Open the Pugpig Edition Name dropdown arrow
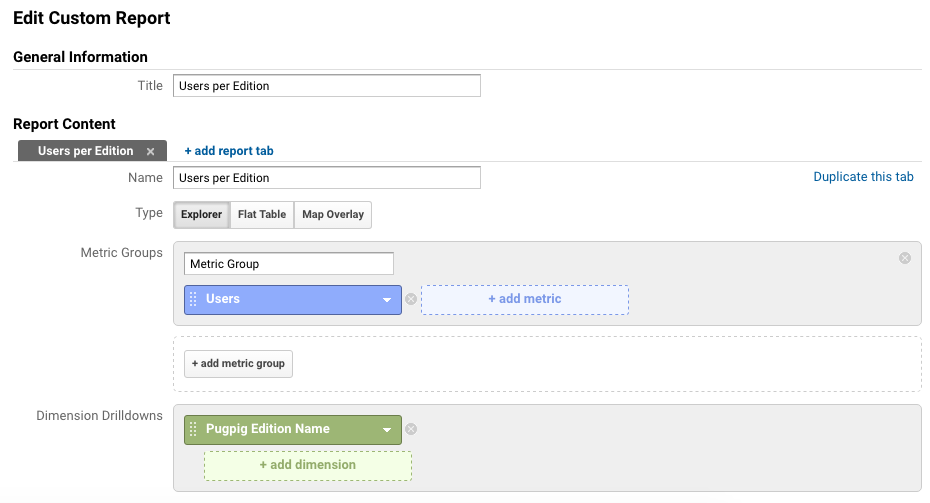 (x=387, y=429)
